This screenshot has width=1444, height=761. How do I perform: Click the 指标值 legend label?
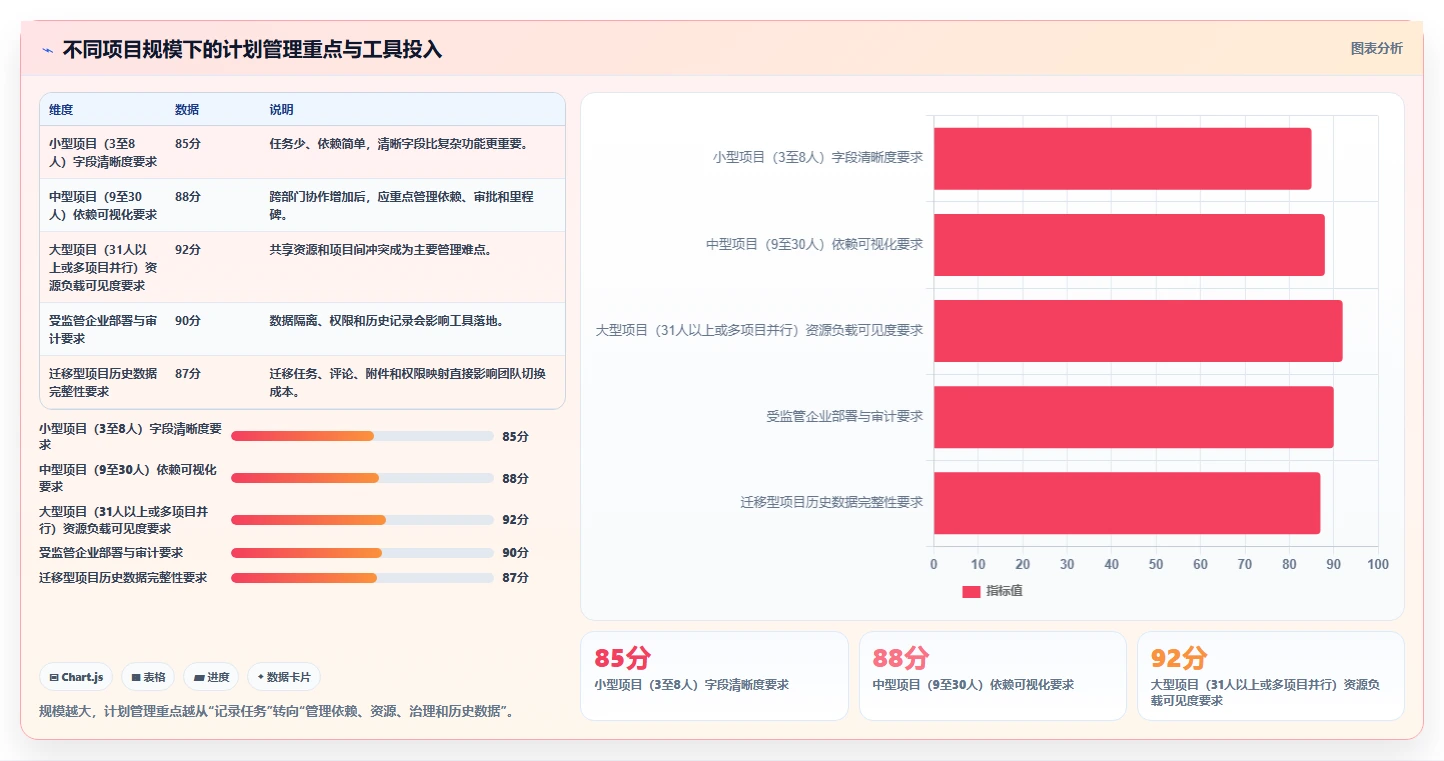(x=1004, y=591)
